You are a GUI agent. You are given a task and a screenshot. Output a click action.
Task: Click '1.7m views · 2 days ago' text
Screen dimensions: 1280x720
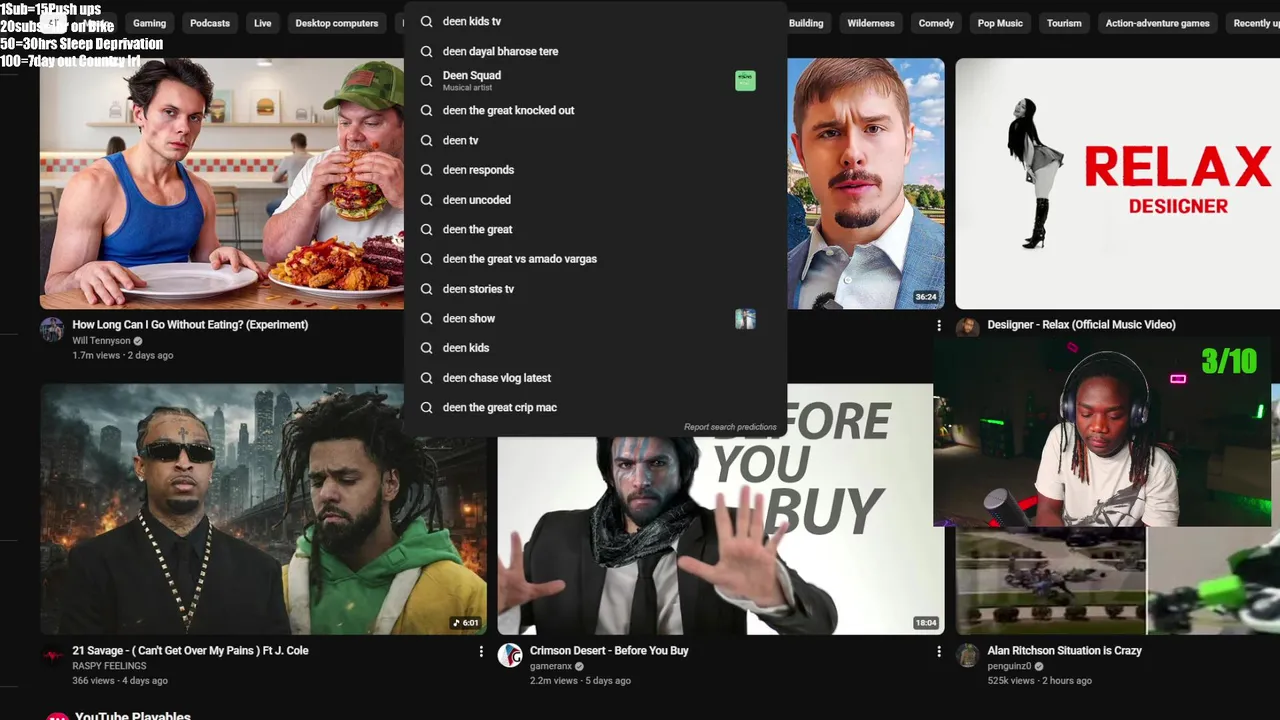(122, 355)
